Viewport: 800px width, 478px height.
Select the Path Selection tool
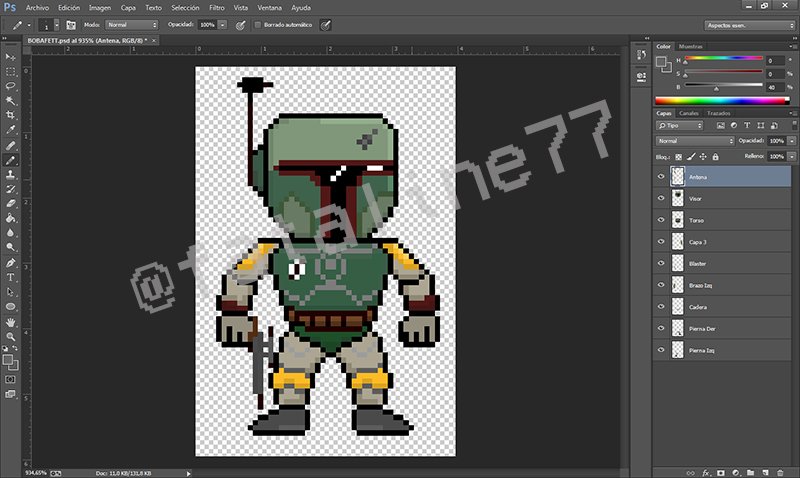point(10,292)
